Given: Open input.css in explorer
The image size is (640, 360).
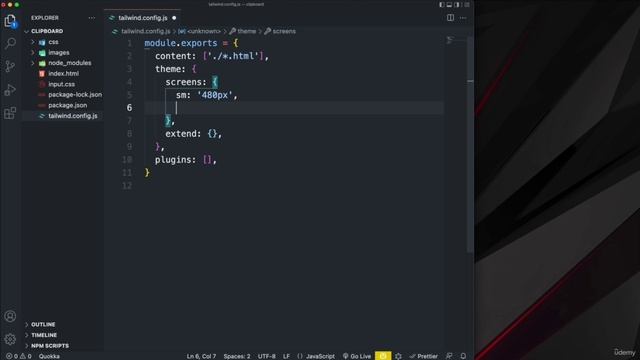Looking at the screenshot, I should coord(61,84).
